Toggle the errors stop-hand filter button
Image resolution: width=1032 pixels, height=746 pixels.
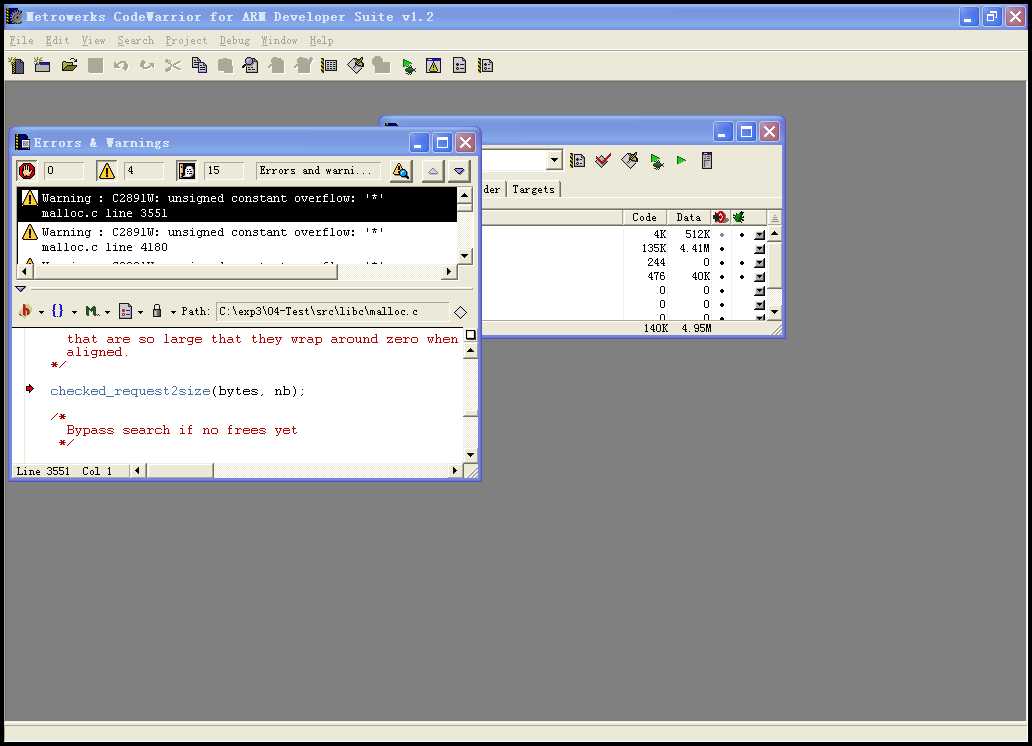tap(27, 171)
